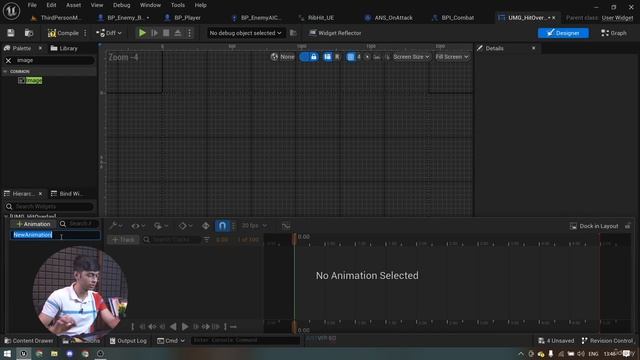This screenshot has width=640, height=360.
Task: Open the Output Log
Action: [128, 340]
